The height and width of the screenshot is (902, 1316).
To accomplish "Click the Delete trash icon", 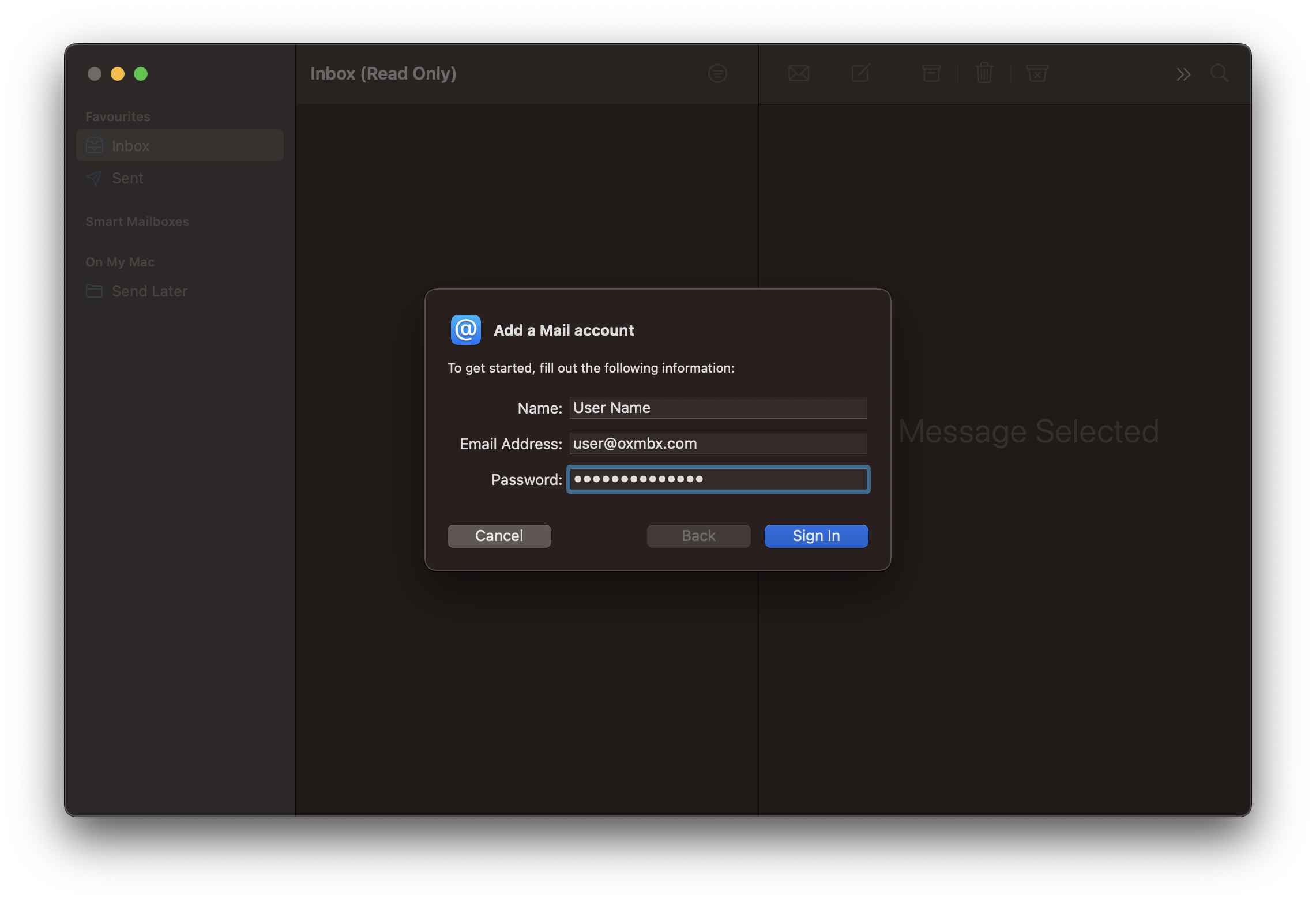I will tap(984, 73).
